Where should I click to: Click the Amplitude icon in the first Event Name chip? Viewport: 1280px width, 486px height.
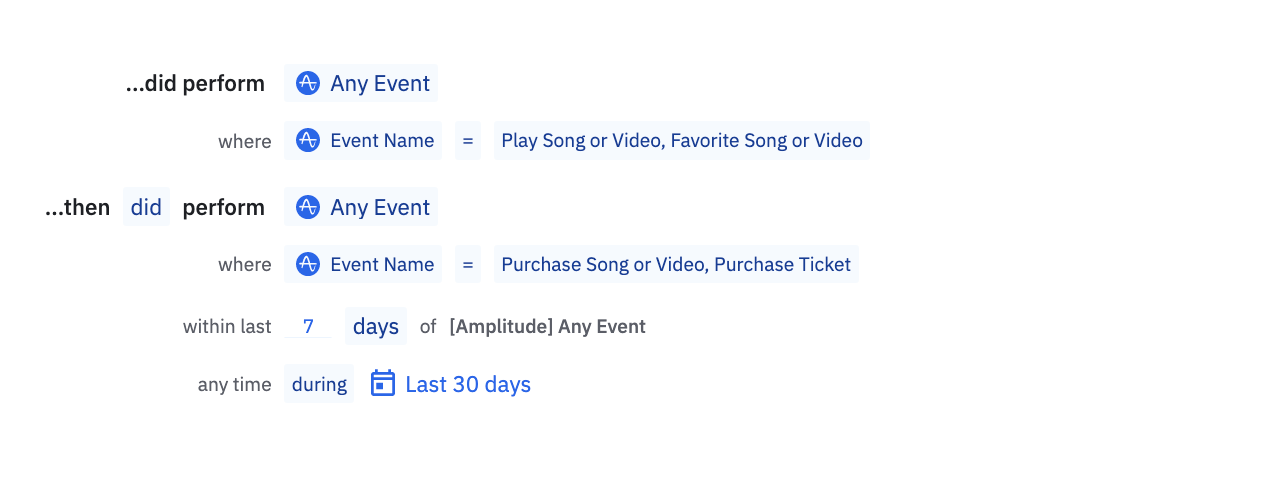coord(308,140)
